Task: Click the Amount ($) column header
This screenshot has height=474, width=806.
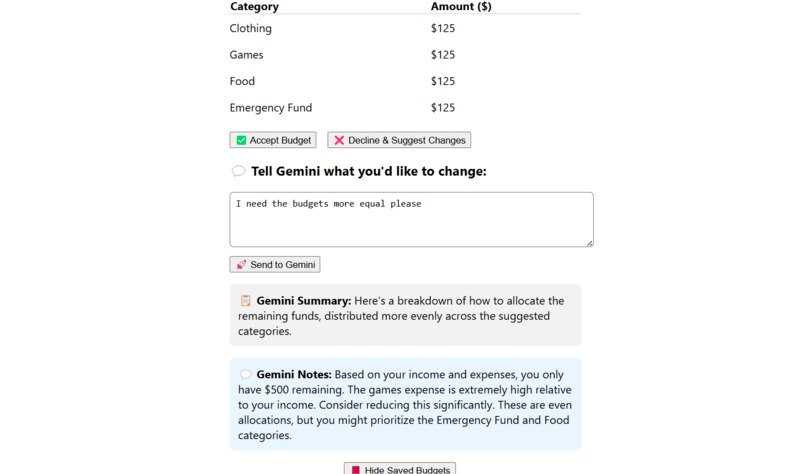Action: [x=461, y=7]
